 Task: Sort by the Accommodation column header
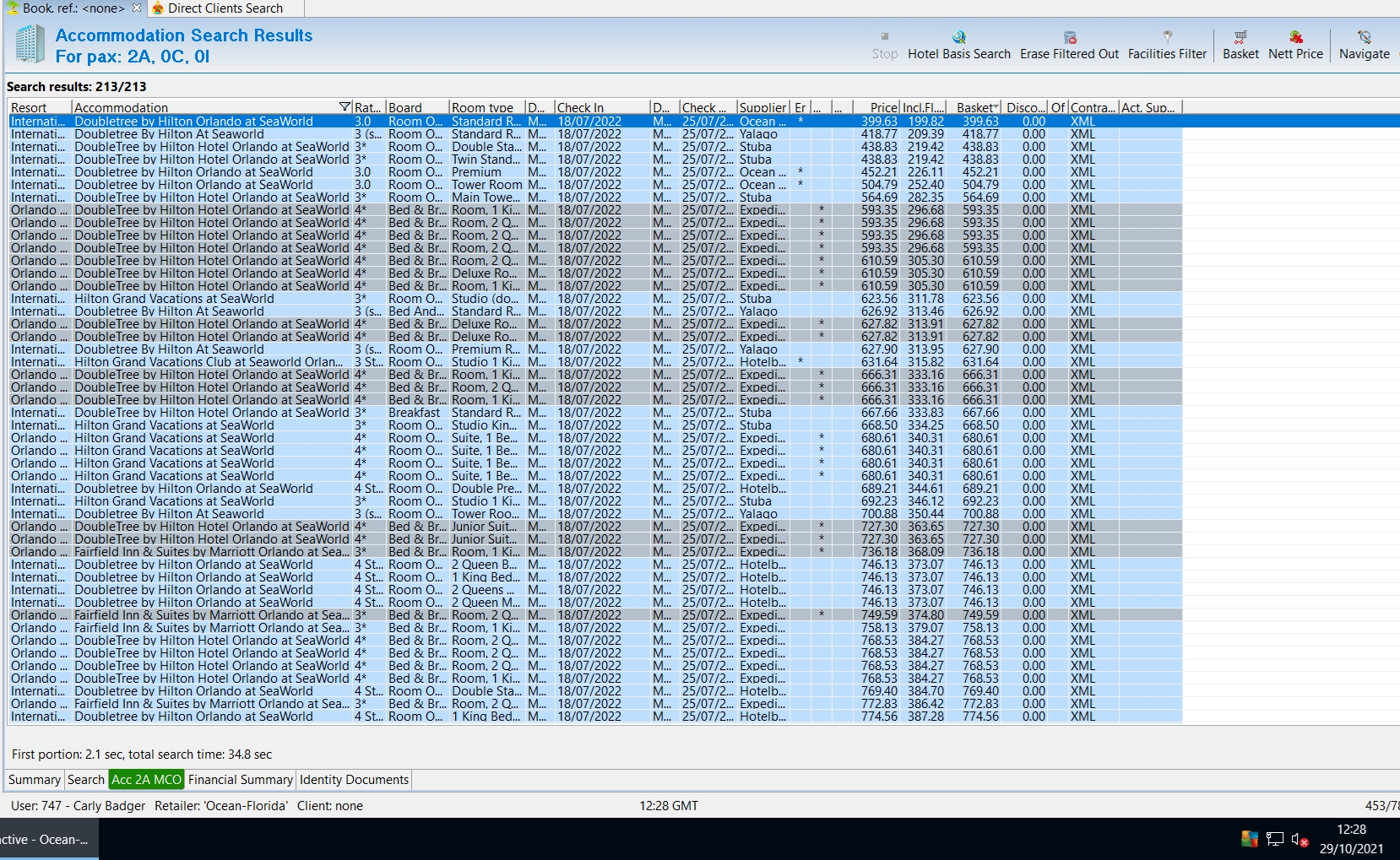click(205, 107)
